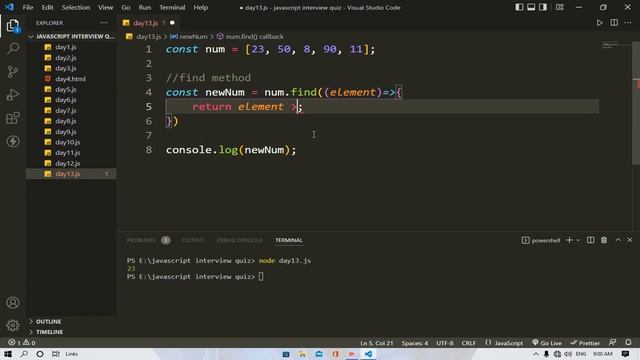Click the editor minimap

tap(616, 45)
